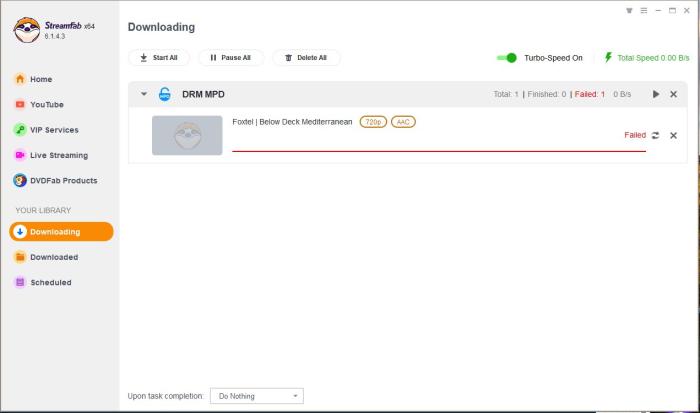
Task: Maximize the StreamFab window
Action: point(672,10)
